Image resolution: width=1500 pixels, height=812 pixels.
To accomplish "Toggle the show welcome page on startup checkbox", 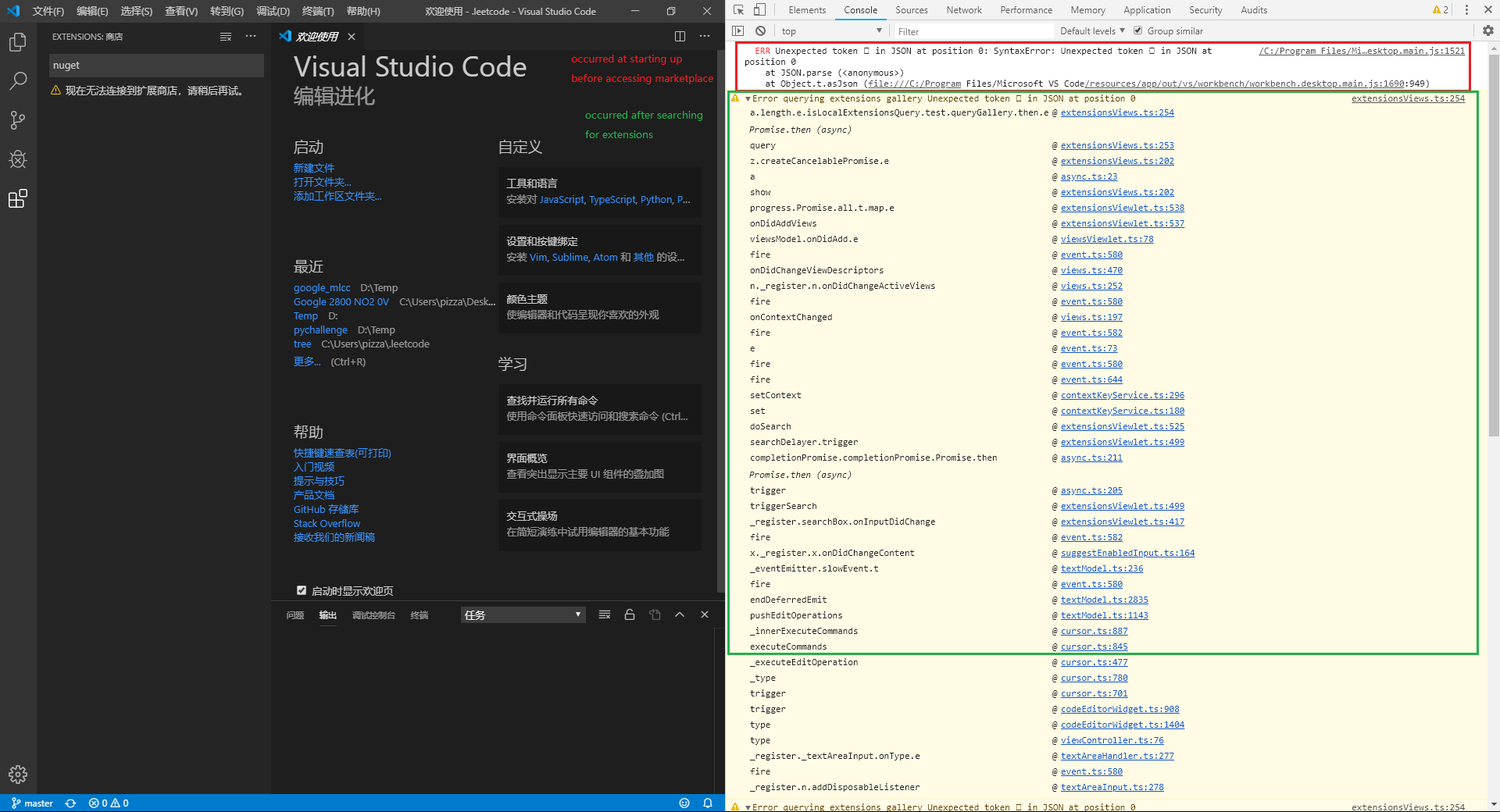I will [x=302, y=590].
